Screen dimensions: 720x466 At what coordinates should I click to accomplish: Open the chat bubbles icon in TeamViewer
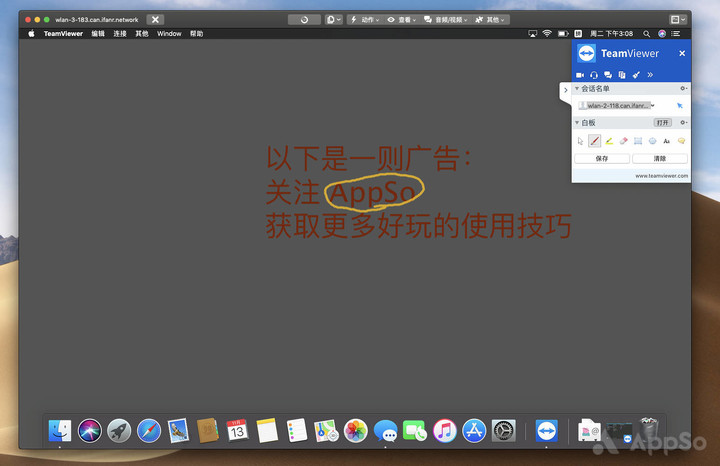coord(608,75)
